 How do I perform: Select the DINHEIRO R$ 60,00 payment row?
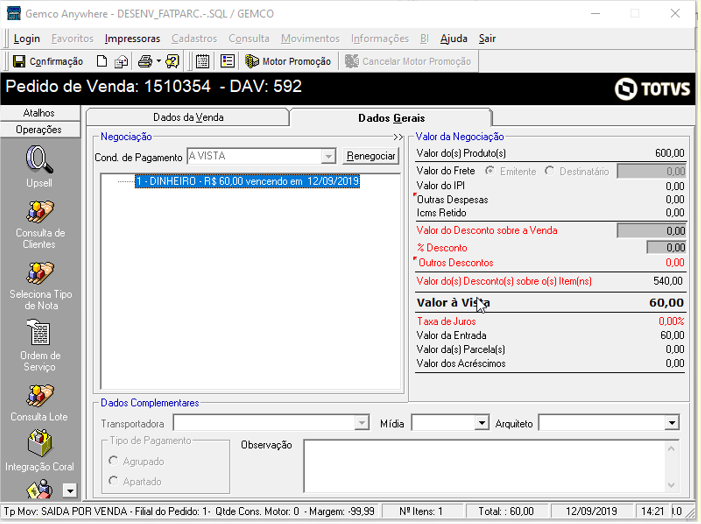(x=248, y=181)
